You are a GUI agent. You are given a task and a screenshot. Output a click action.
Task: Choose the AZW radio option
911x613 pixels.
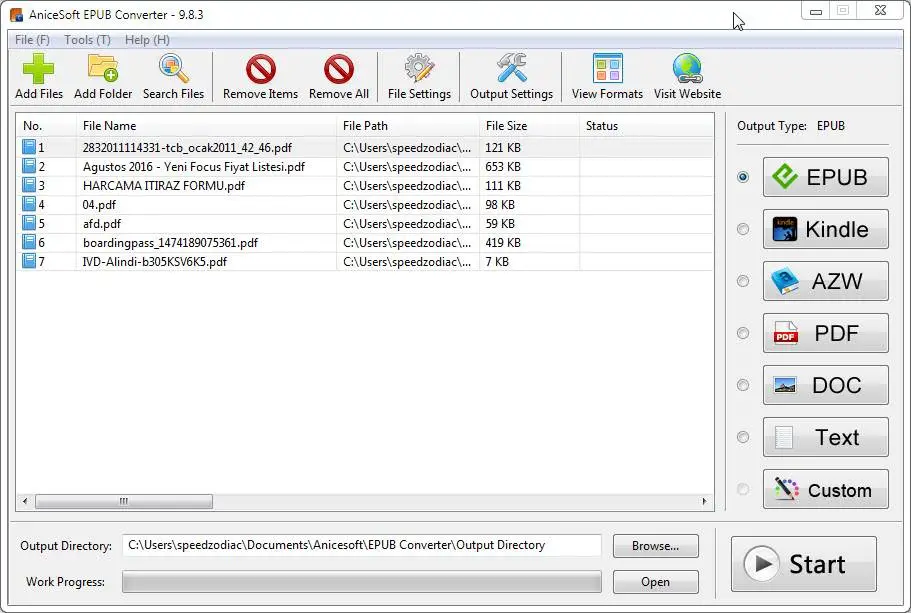(743, 281)
